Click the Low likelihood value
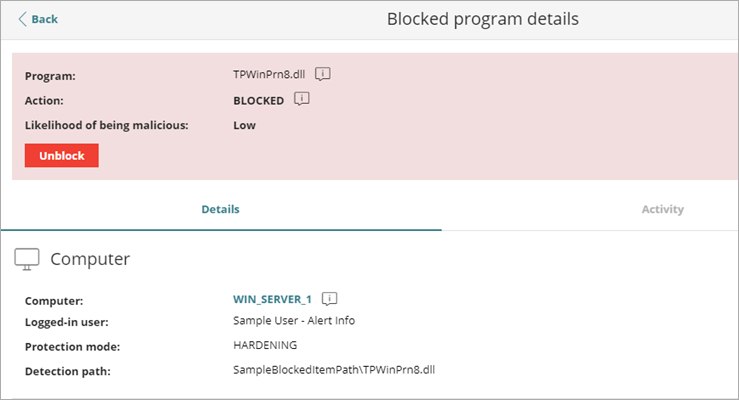Viewport: 739px width, 400px height. pyautogui.click(x=244, y=125)
